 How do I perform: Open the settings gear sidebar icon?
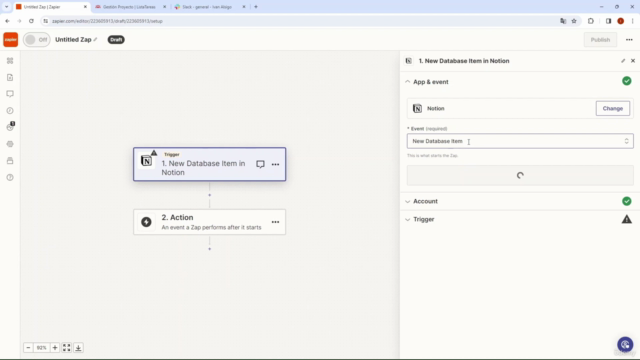click(10, 144)
